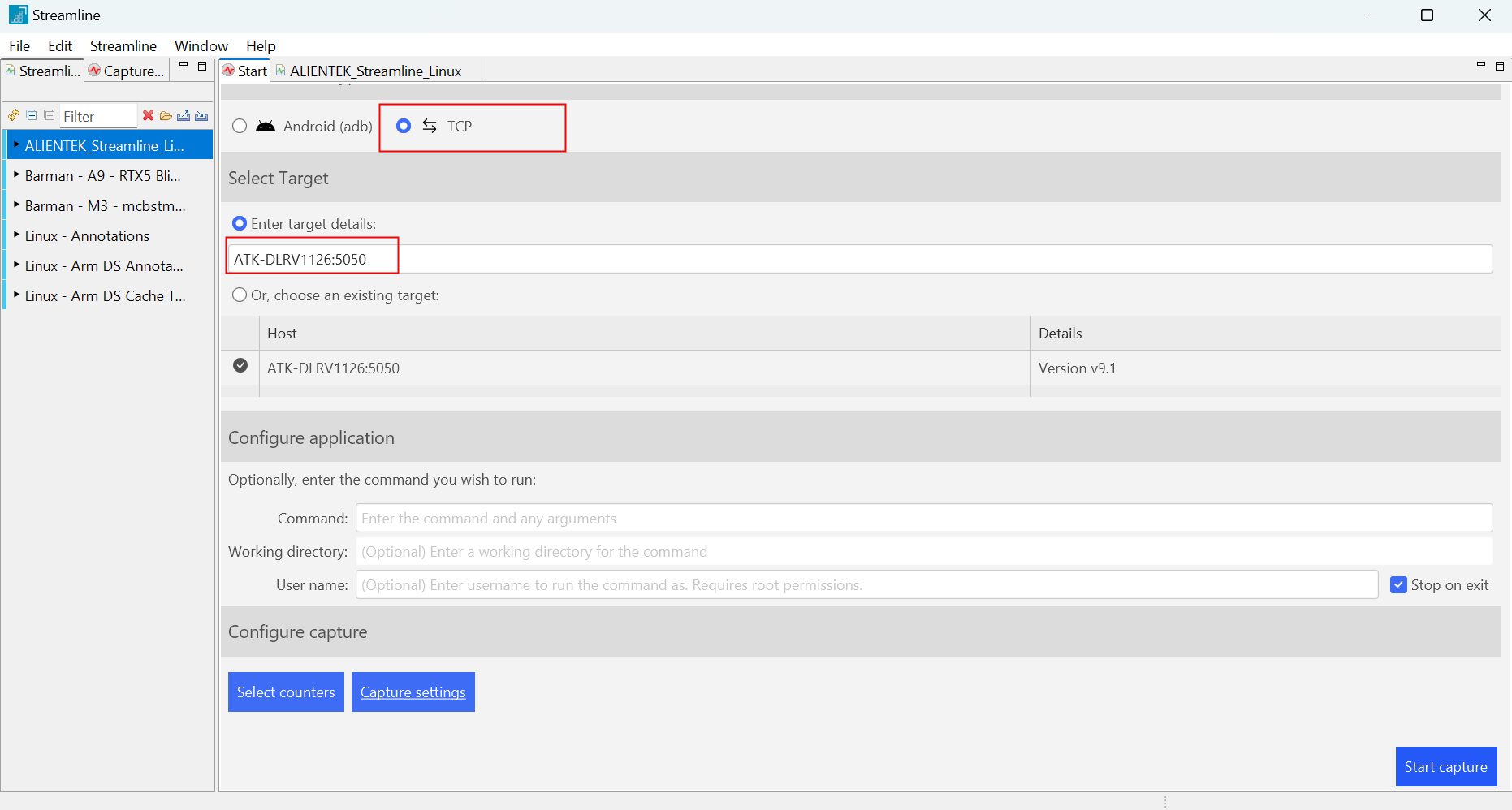Select the TCP connection radio button
The image size is (1512, 810).
pos(404,126)
